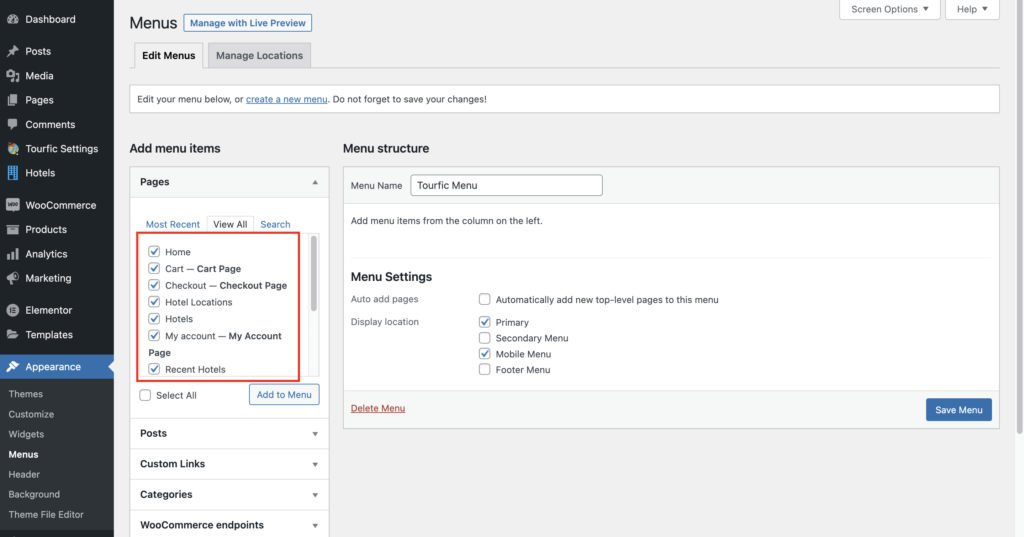This screenshot has height=537, width=1024.
Task: Expand the Posts panel arrow
Action: click(x=315, y=434)
